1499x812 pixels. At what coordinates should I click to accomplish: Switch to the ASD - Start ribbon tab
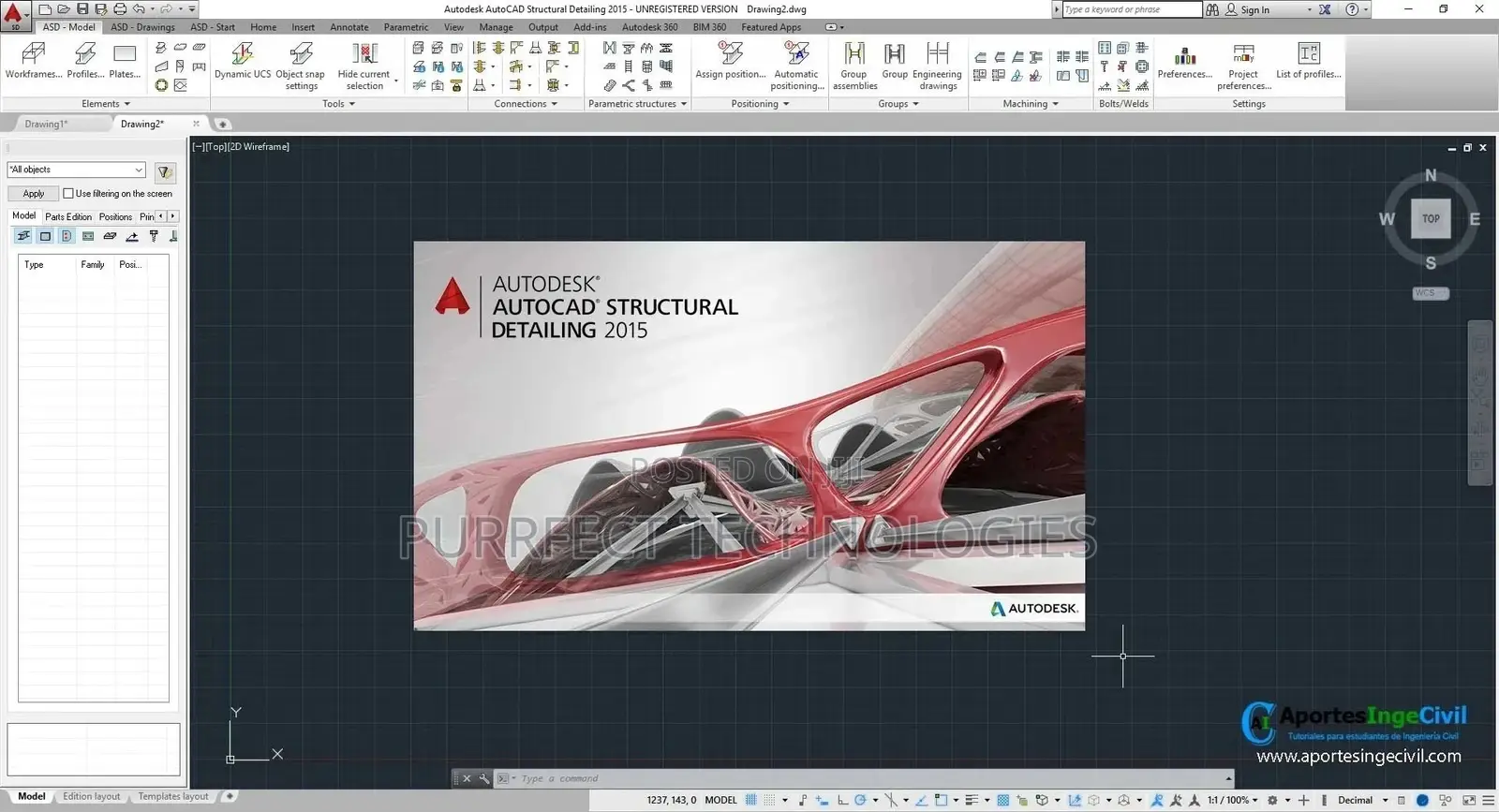pos(213,27)
